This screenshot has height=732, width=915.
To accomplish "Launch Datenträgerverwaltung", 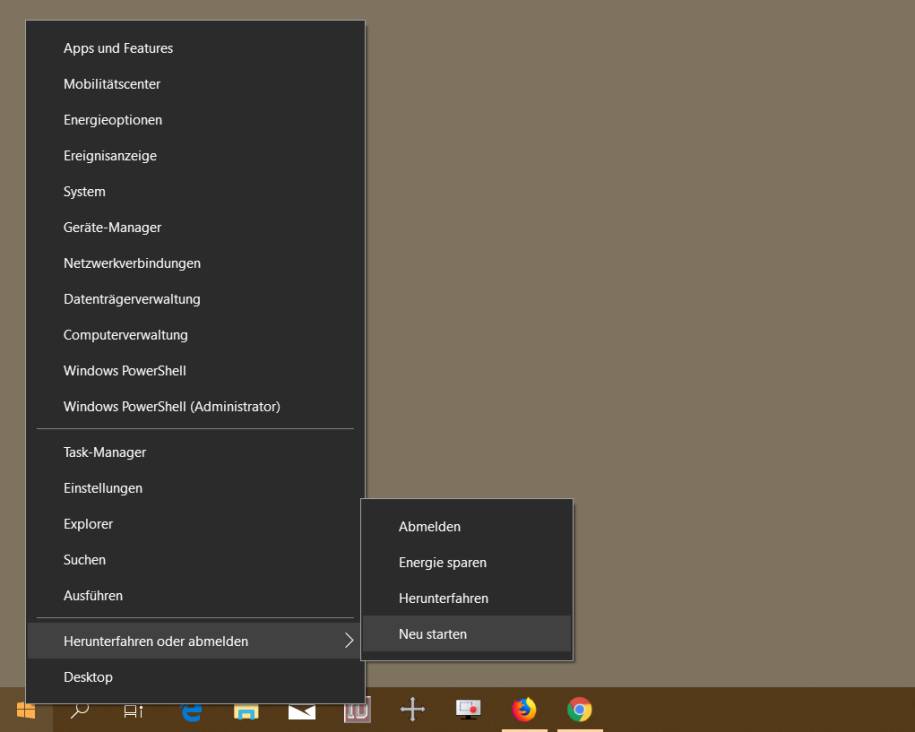I will click(195, 299).
